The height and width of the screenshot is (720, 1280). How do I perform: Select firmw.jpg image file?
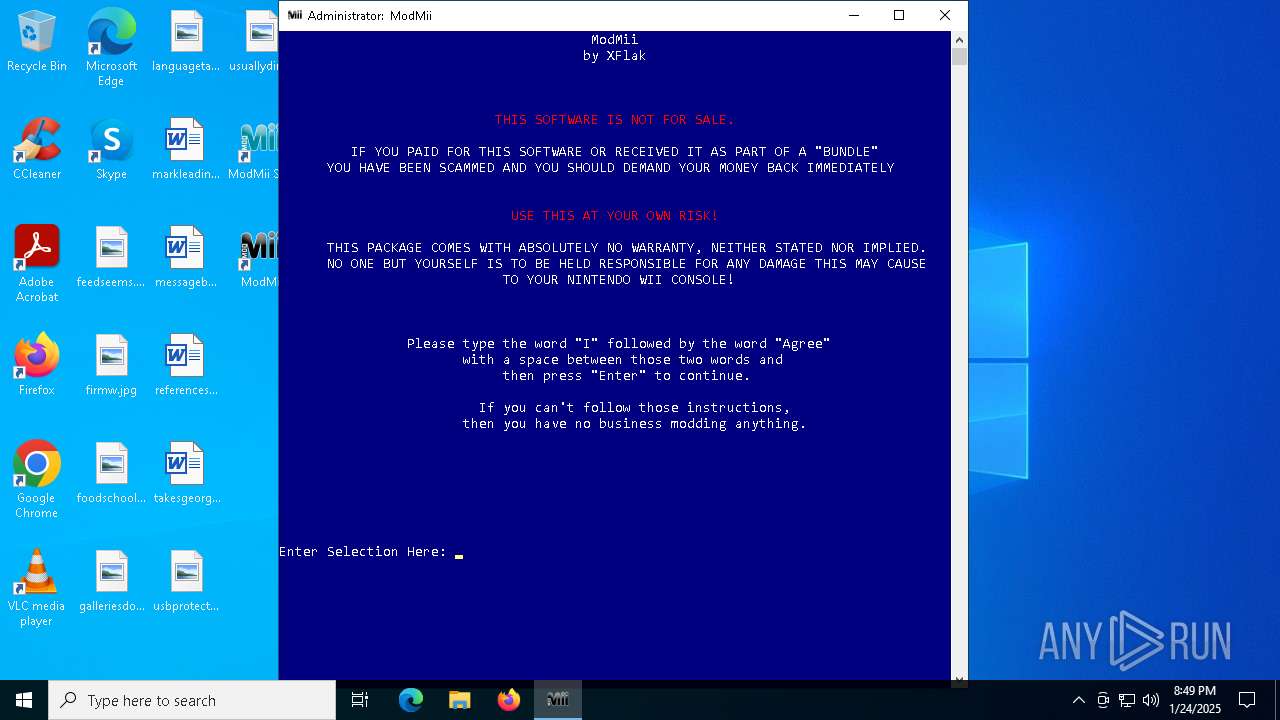pos(111,365)
